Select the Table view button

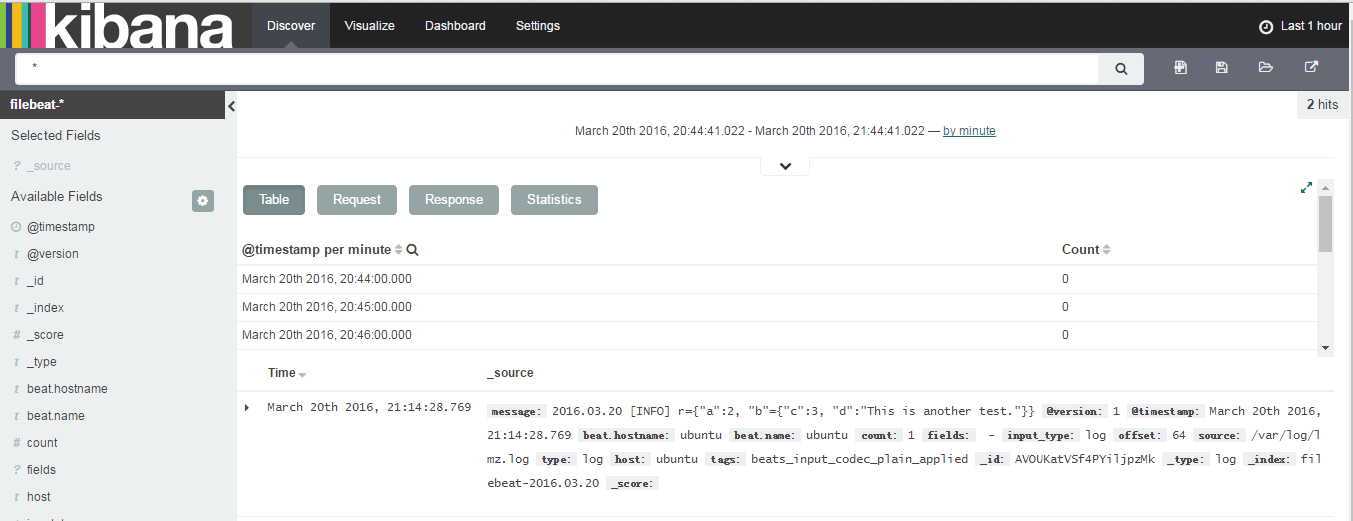point(274,200)
